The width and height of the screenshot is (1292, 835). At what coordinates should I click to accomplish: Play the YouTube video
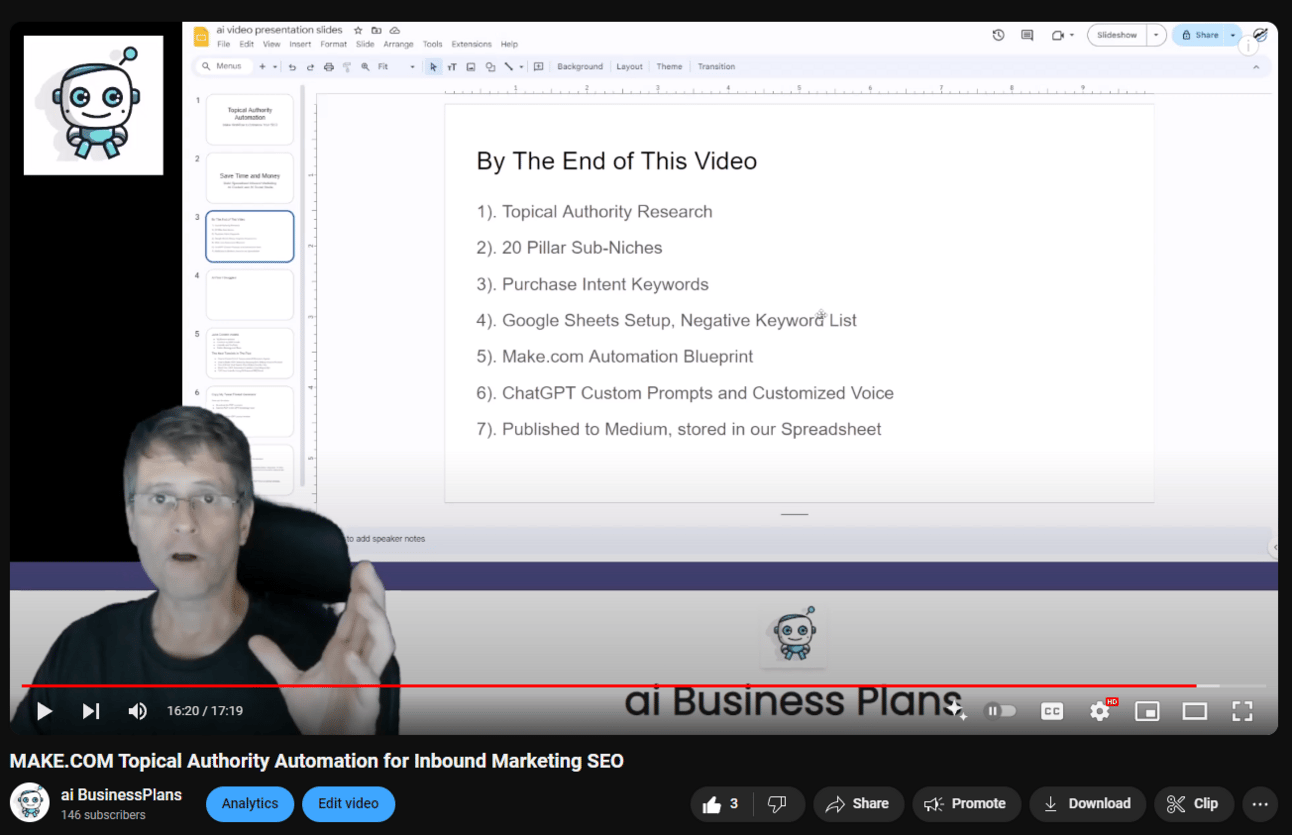44,711
